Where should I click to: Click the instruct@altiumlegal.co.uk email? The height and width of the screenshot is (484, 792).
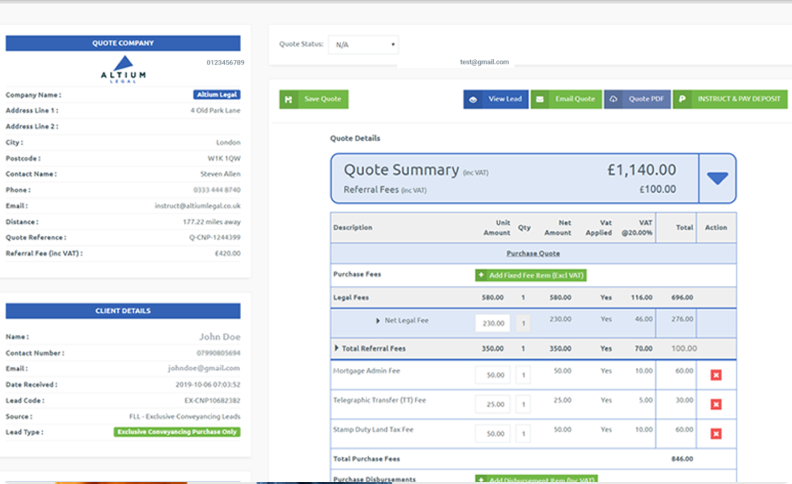pos(197,206)
